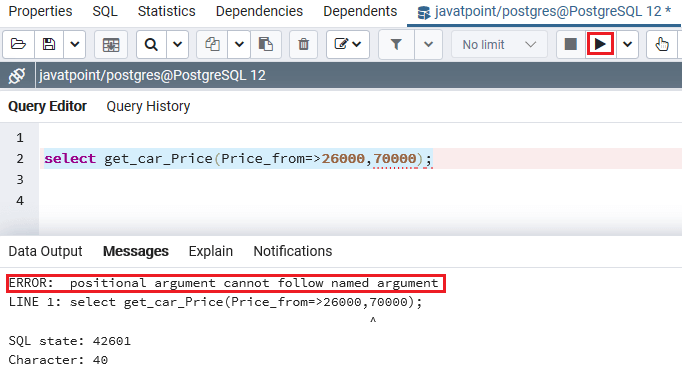Switch to Query History tab
Image resolution: width=682 pixels, height=374 pixels.
[148, 106]
